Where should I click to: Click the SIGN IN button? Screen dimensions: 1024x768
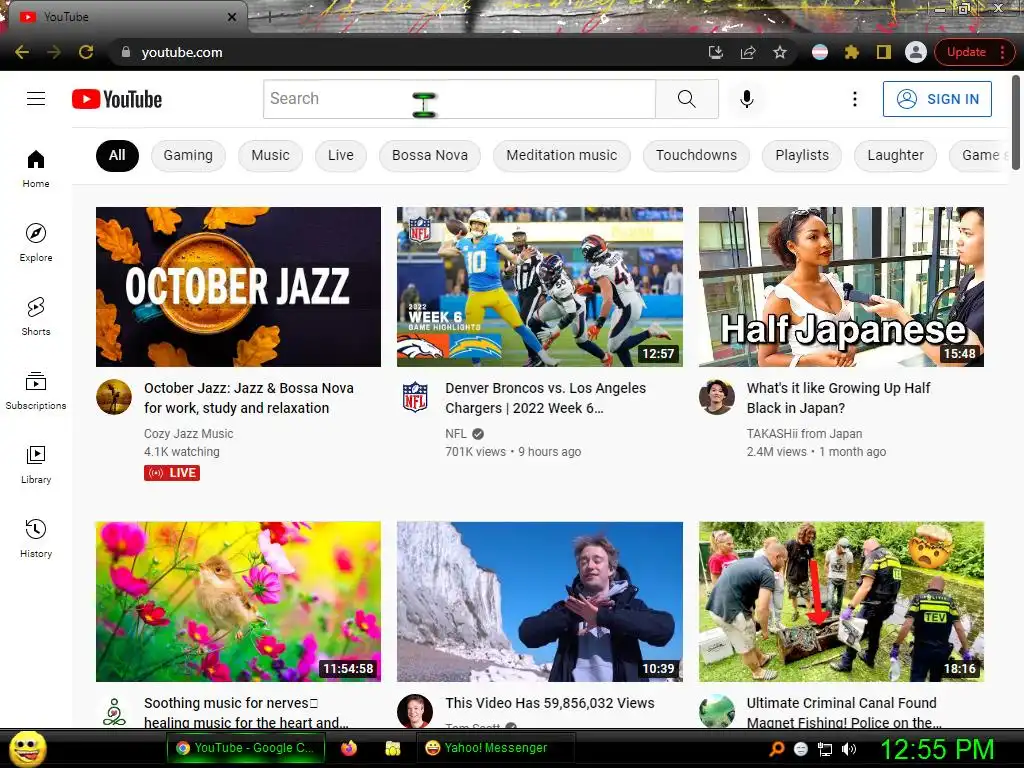(x=937, y=99)
